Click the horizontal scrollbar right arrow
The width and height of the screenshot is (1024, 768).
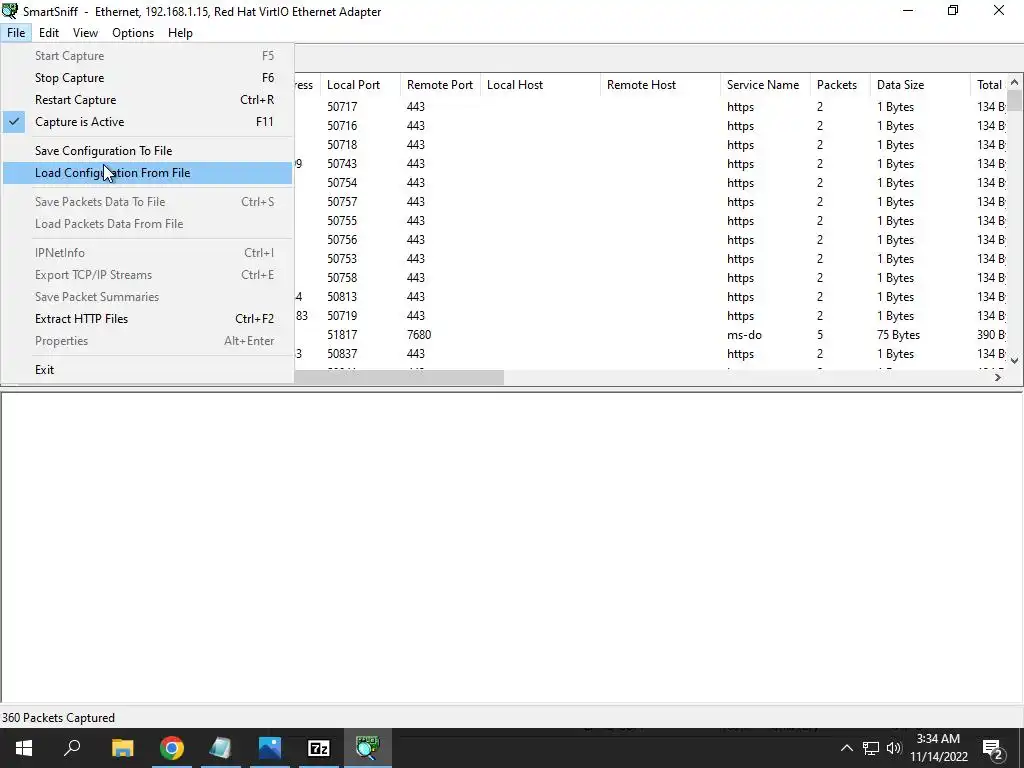997,377
